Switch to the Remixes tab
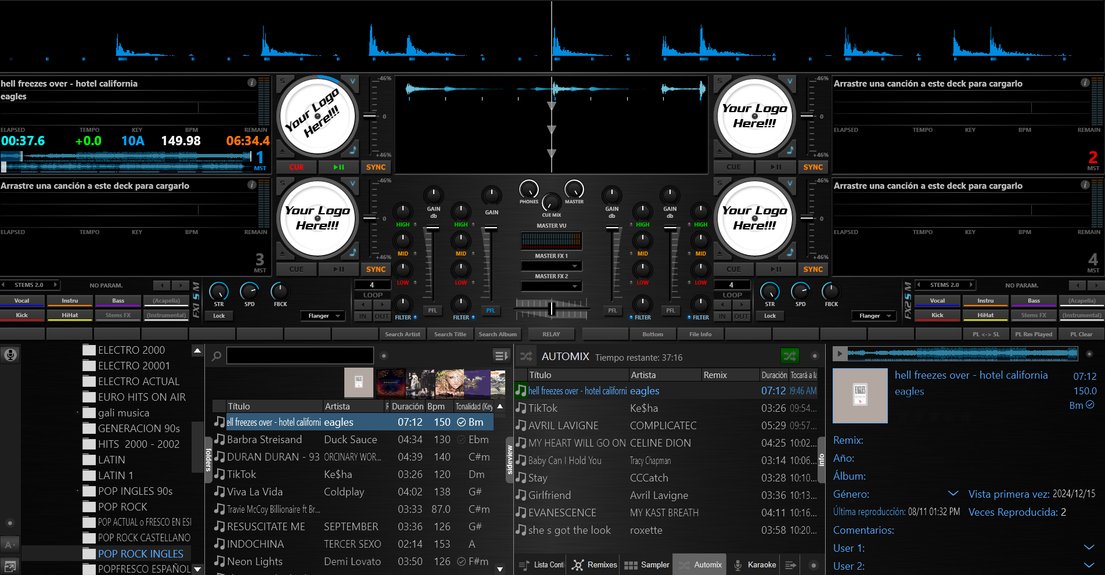 pos(595,564)
